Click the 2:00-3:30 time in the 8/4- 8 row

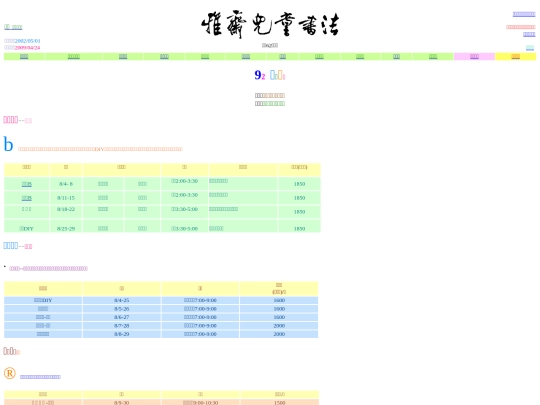[185, 181]
